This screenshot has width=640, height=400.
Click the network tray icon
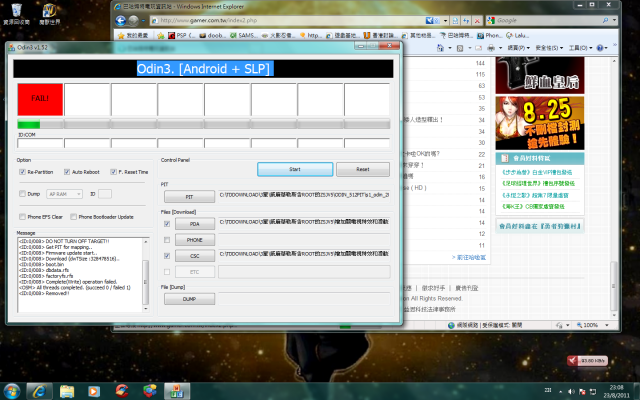pyautogui.click(x=593, y=392)
